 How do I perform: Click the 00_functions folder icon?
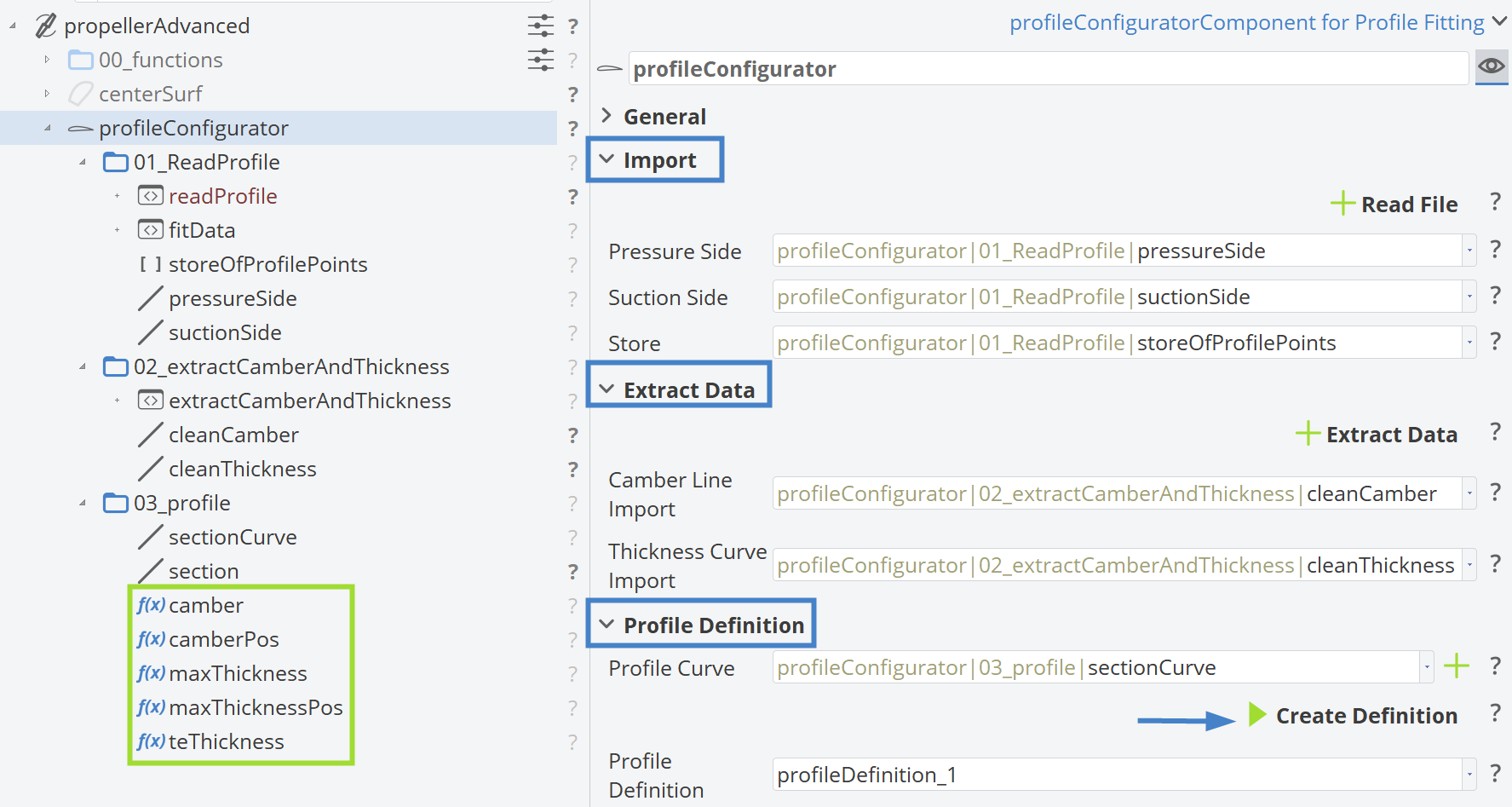[81, 60]
